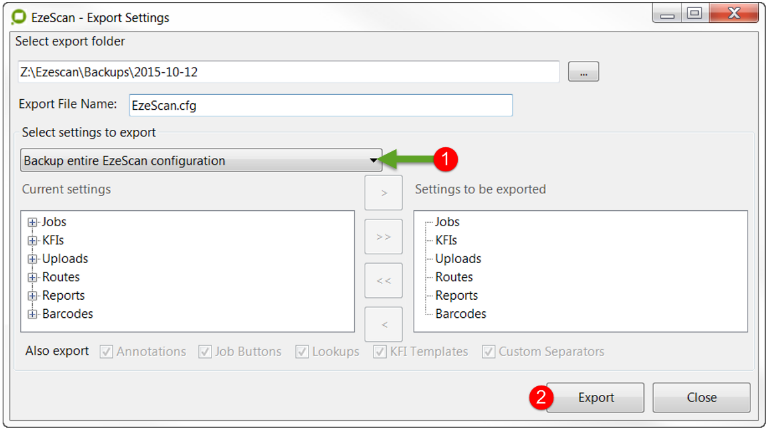Select Routes in Settings to be exported
This screenshot has width=767, height=429.
(x=454, y=277)
